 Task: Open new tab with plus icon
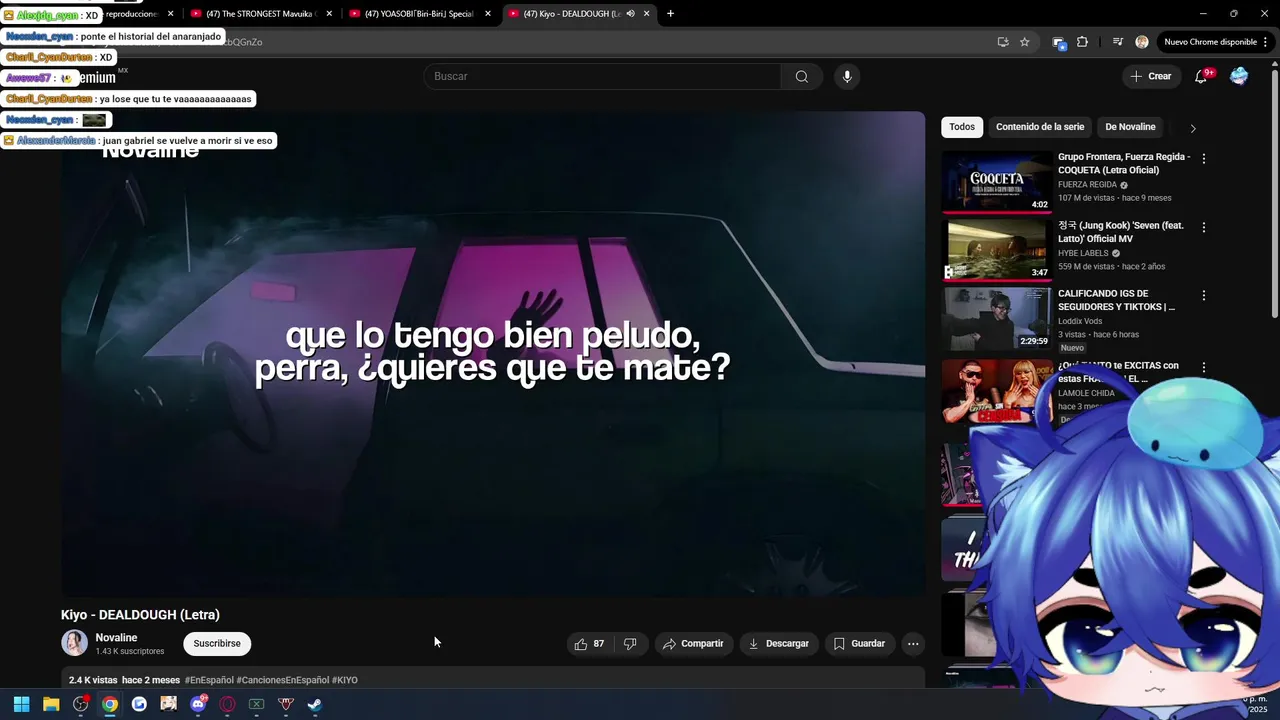tap(670, 14)
